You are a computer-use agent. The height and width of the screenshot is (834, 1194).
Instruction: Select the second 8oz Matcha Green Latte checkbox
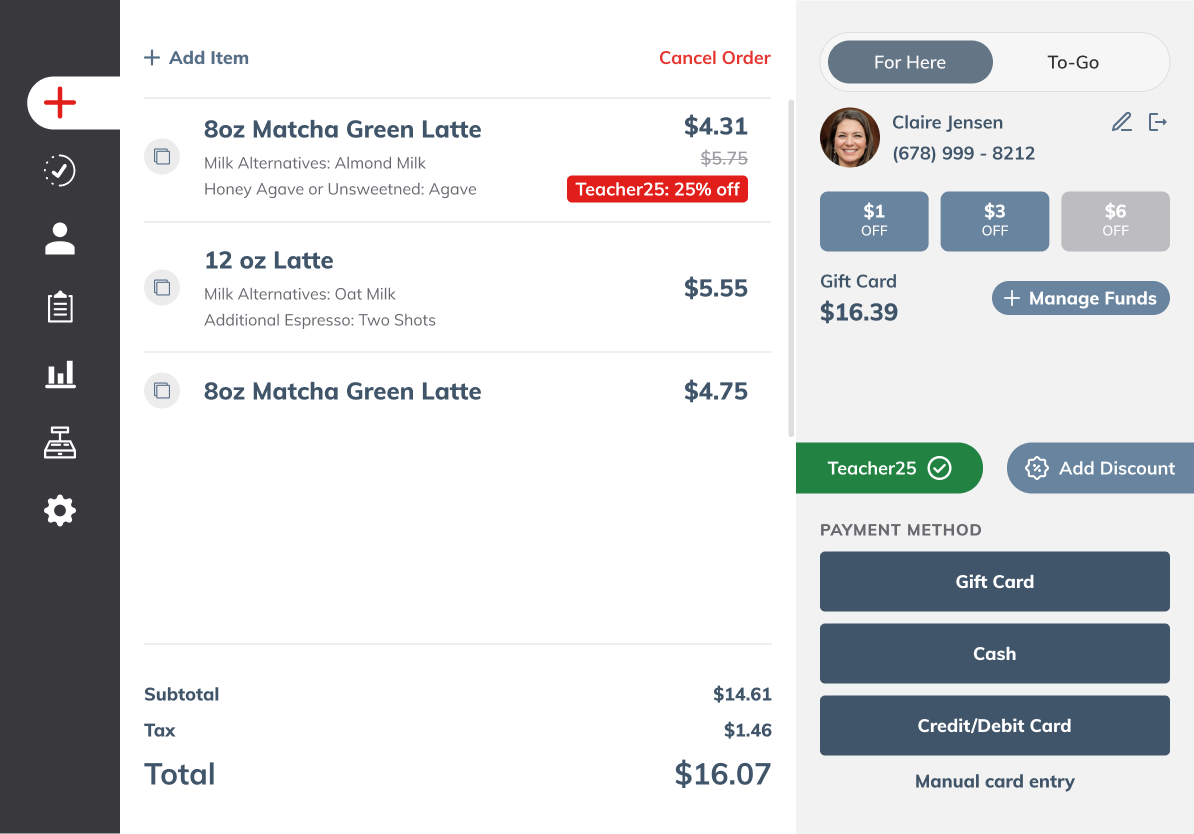click(x=162, y=391)
